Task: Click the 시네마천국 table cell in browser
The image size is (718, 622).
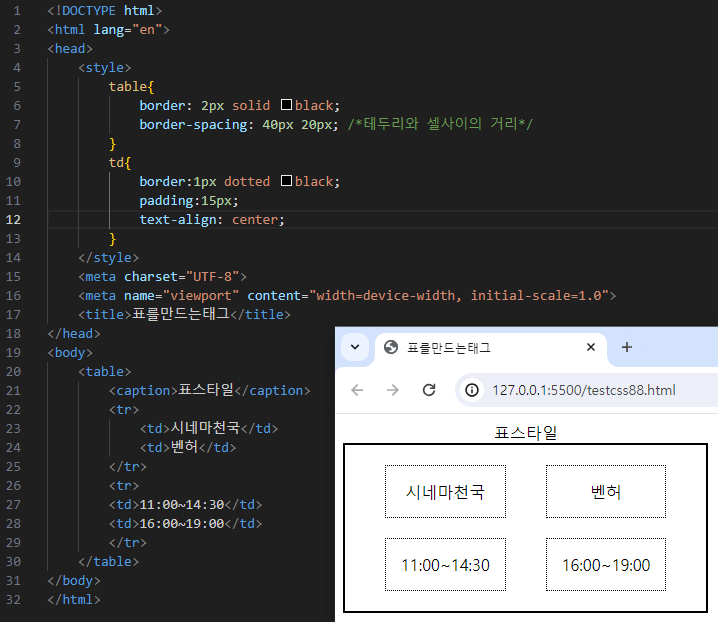Action: tap(445, 491)
